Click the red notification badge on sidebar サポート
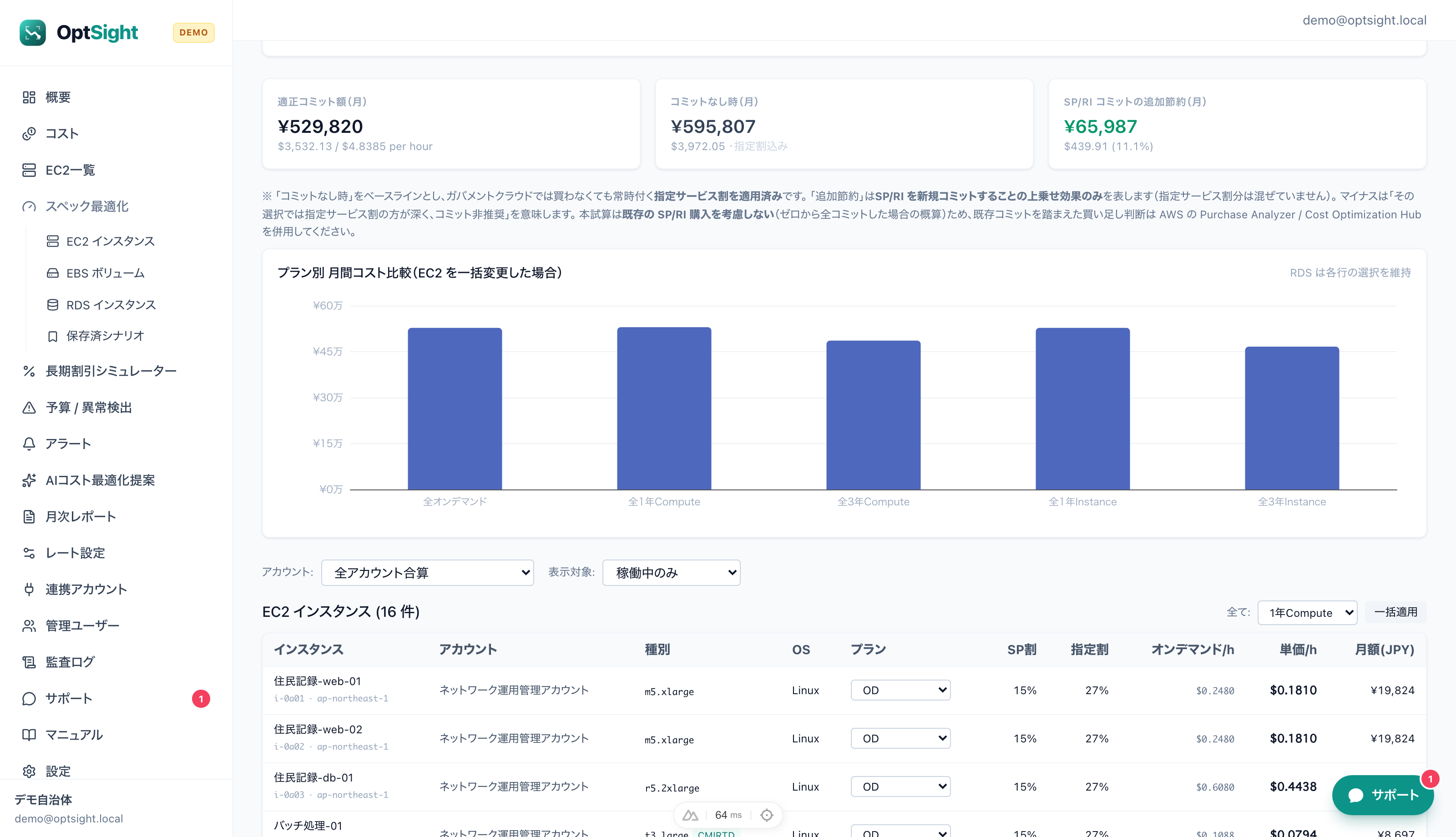The image size is (1456, 837). pos(201,699)
